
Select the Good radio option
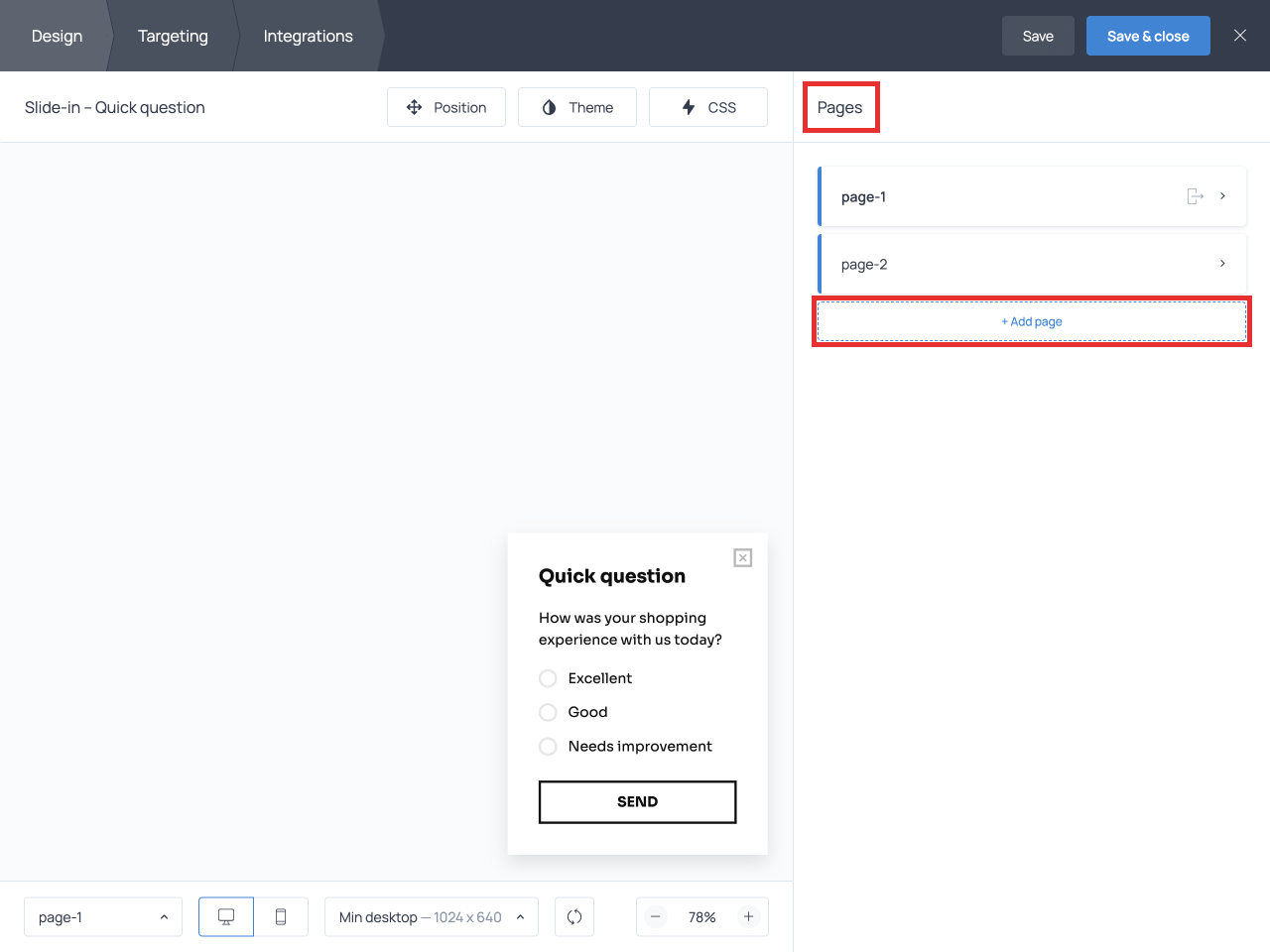click(548, 712)
